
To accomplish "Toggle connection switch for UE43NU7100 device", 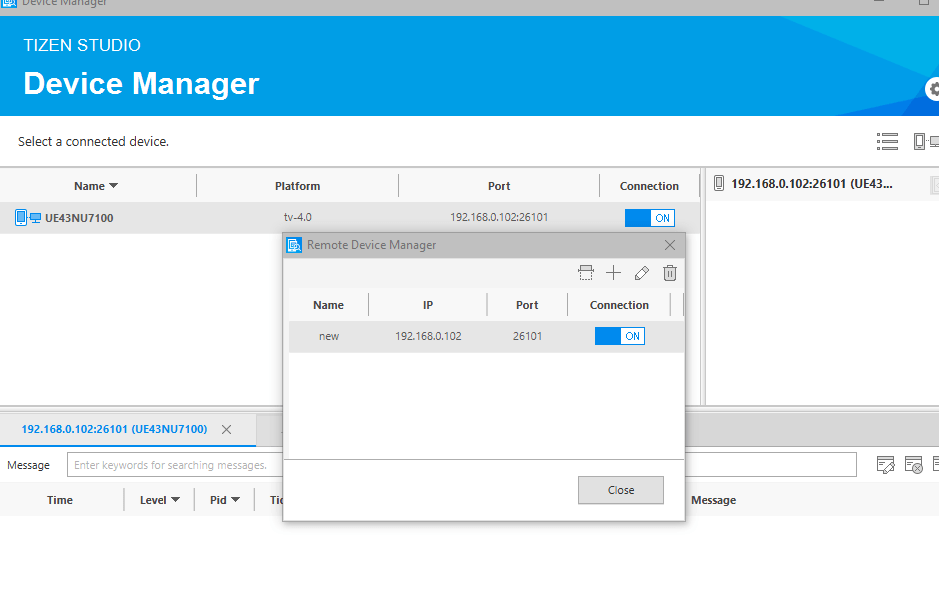I will tap(649, 218).
